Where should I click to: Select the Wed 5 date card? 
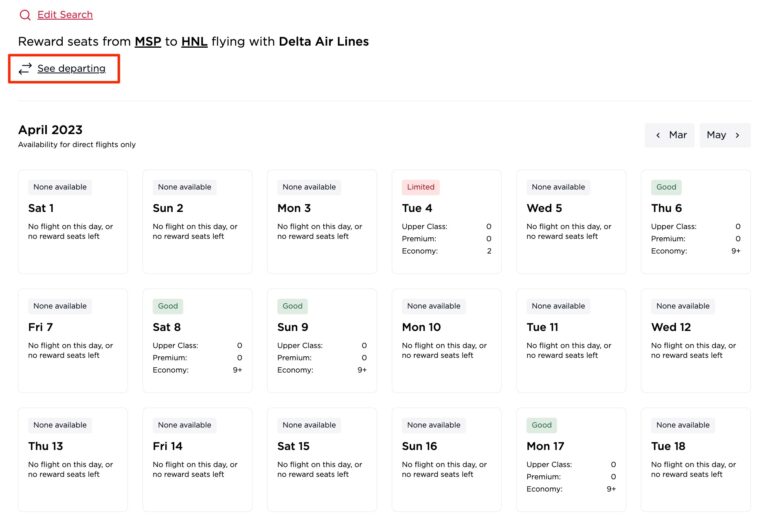[571, 222]
